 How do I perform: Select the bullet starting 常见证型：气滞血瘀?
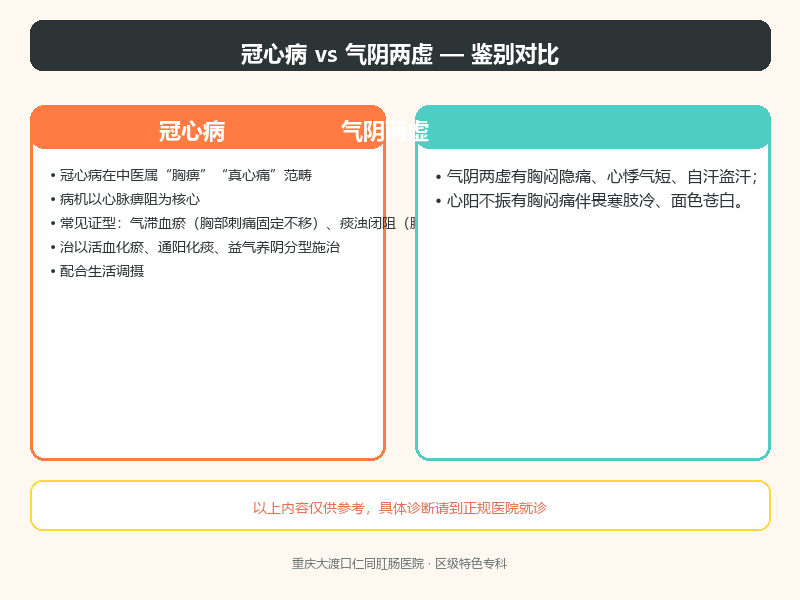[x=234, y=223]
